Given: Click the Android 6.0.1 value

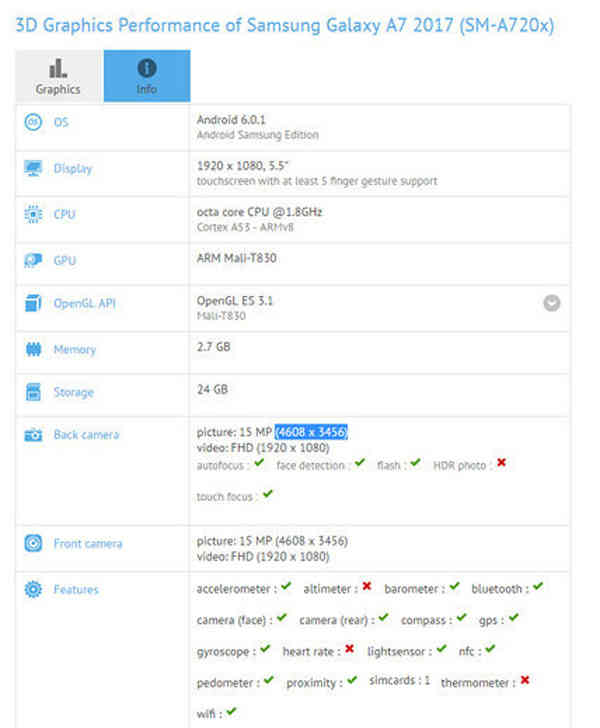Looking at the screenshot, I should pos(231,119).
